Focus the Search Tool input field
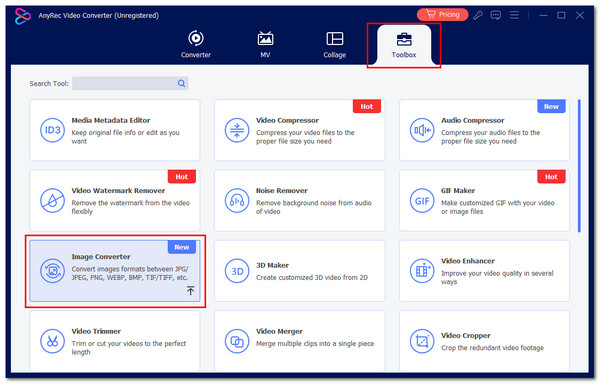The image size is (600, 384). (x=130, y=83)
